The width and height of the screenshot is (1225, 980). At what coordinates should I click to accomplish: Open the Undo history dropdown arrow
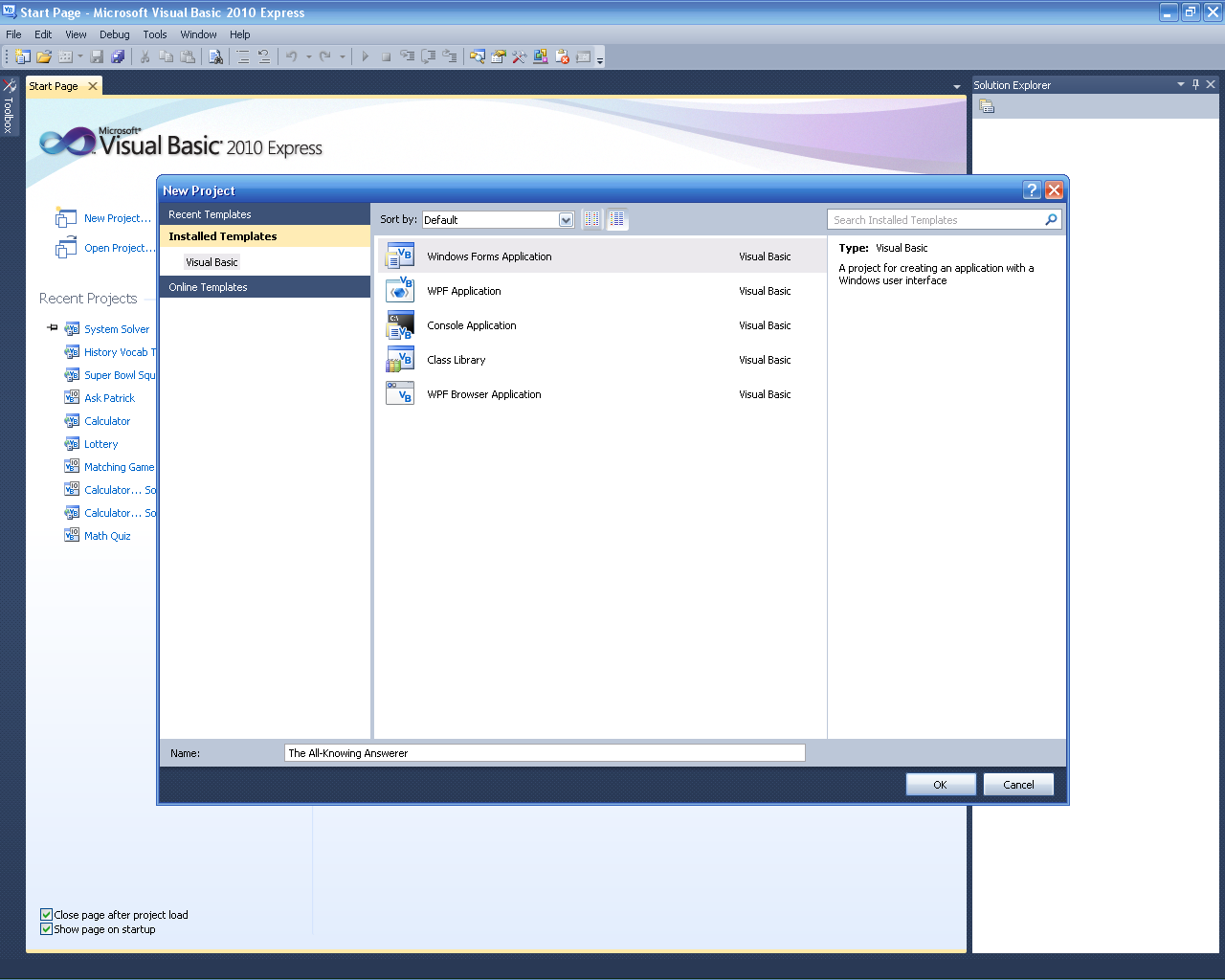point(308,56)
